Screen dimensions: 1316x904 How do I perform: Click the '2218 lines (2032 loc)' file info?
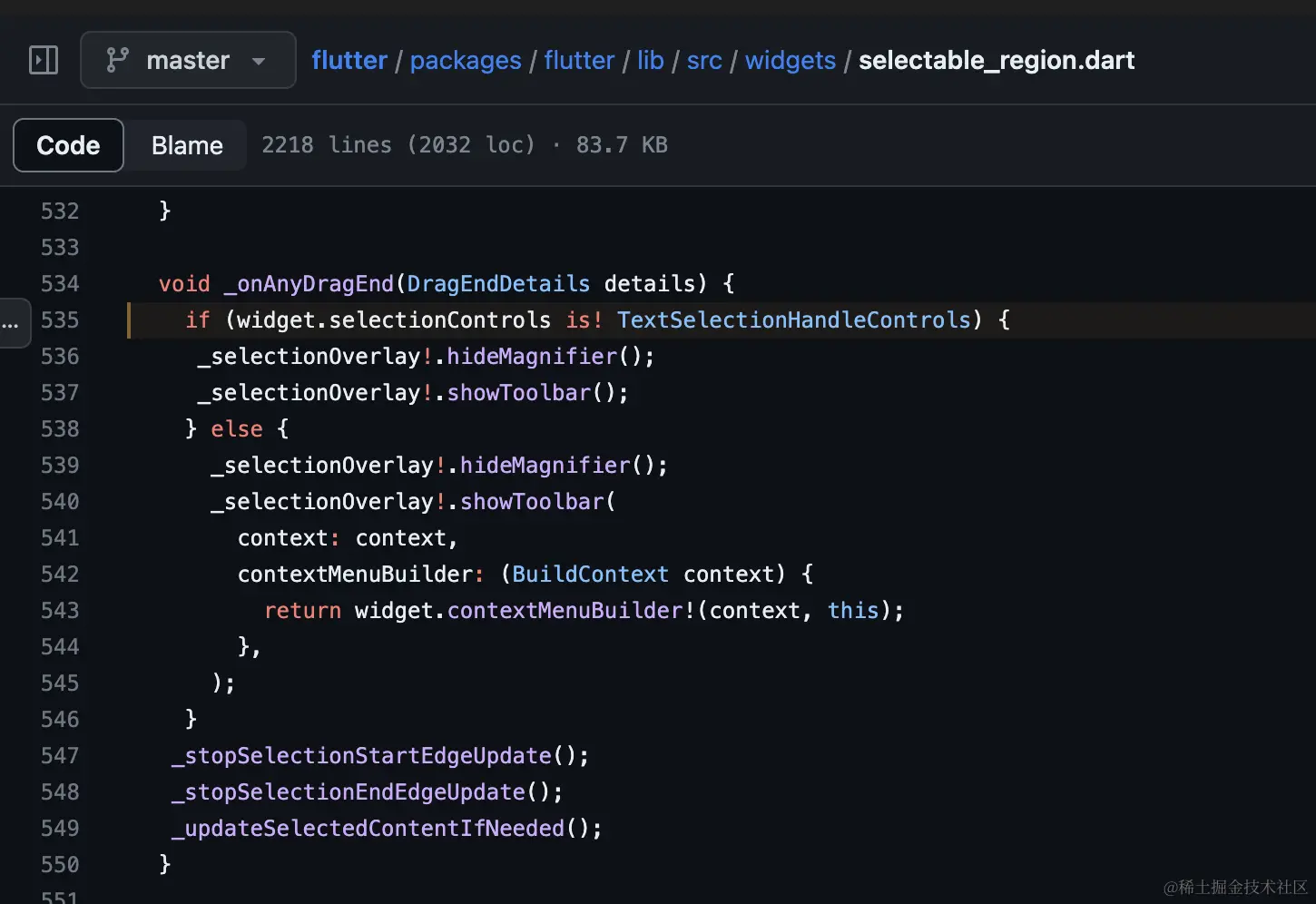(x=398, y=145)
